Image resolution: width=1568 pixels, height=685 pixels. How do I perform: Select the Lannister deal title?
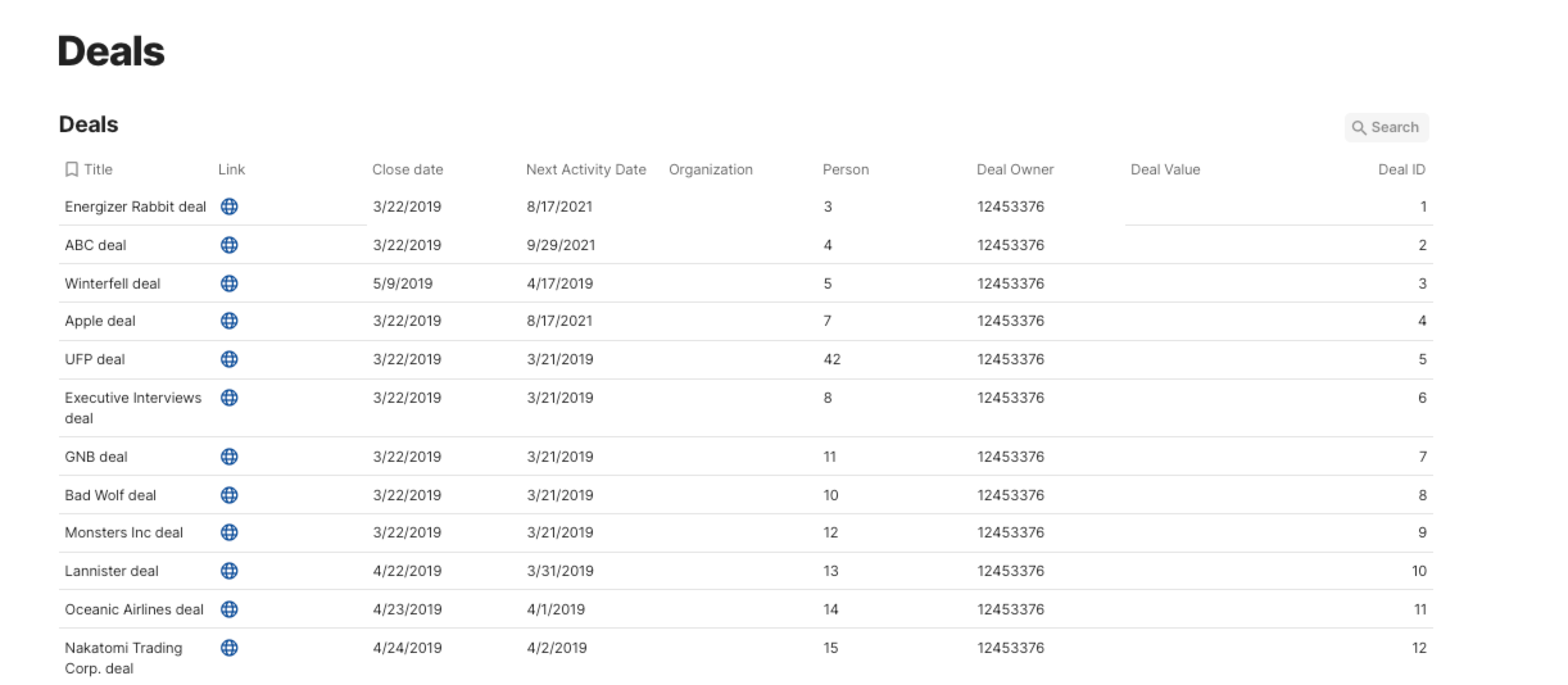pyautogui.click(x=112, y=571)
